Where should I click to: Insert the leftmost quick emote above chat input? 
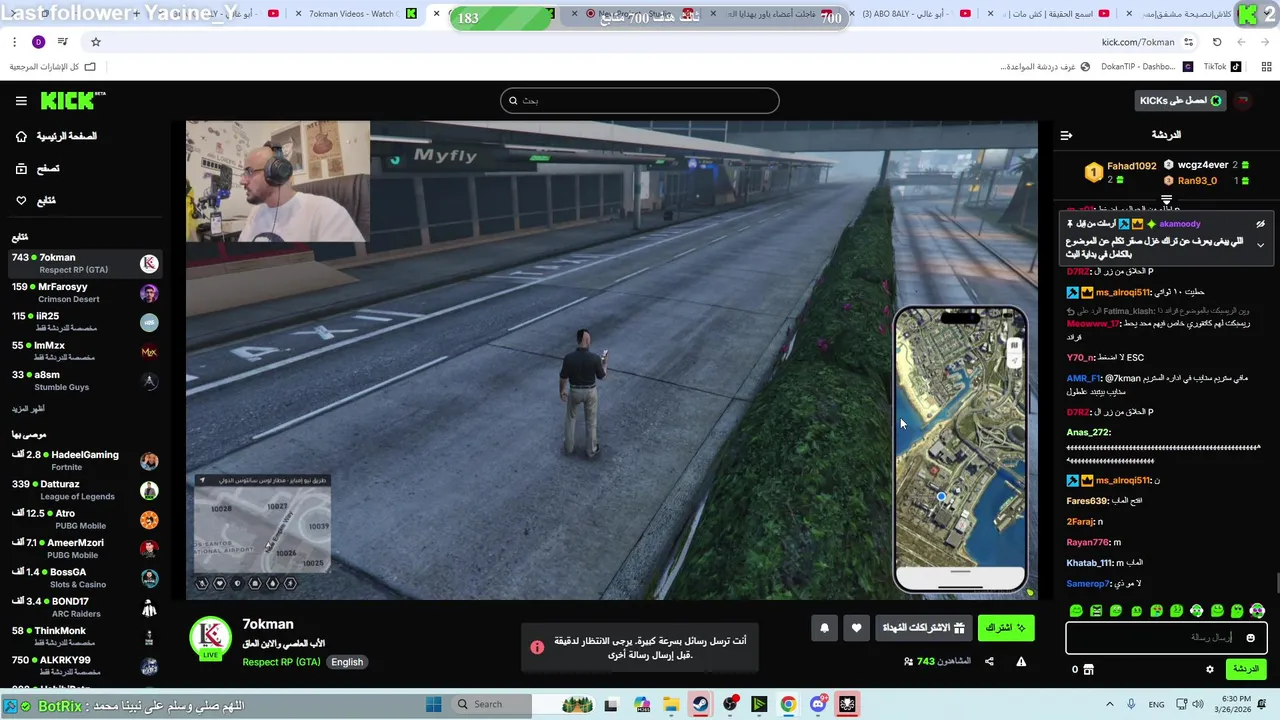[1076, 610]
